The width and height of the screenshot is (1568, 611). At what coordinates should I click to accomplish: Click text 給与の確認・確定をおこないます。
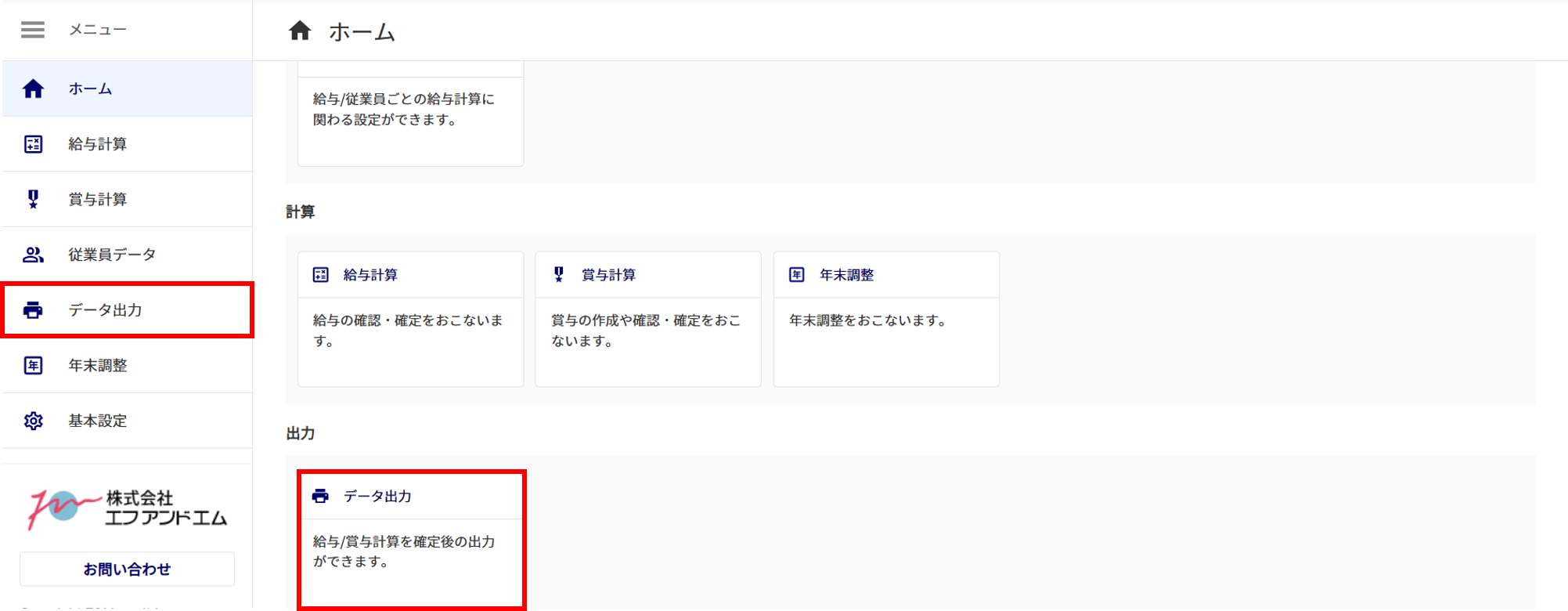(408, 331)
